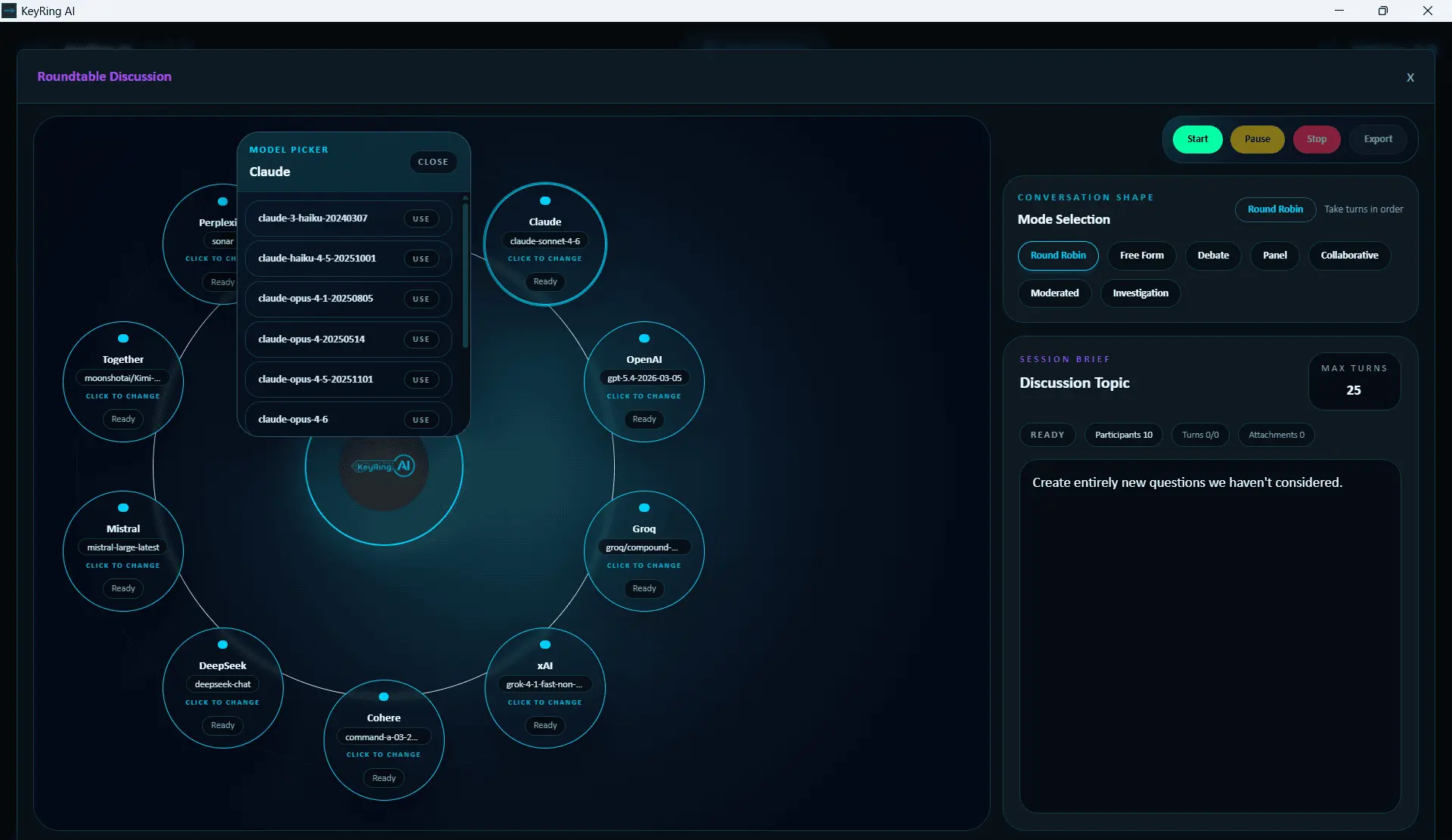Click the Round Robin indicator chip in header

tap(1275, 209)
